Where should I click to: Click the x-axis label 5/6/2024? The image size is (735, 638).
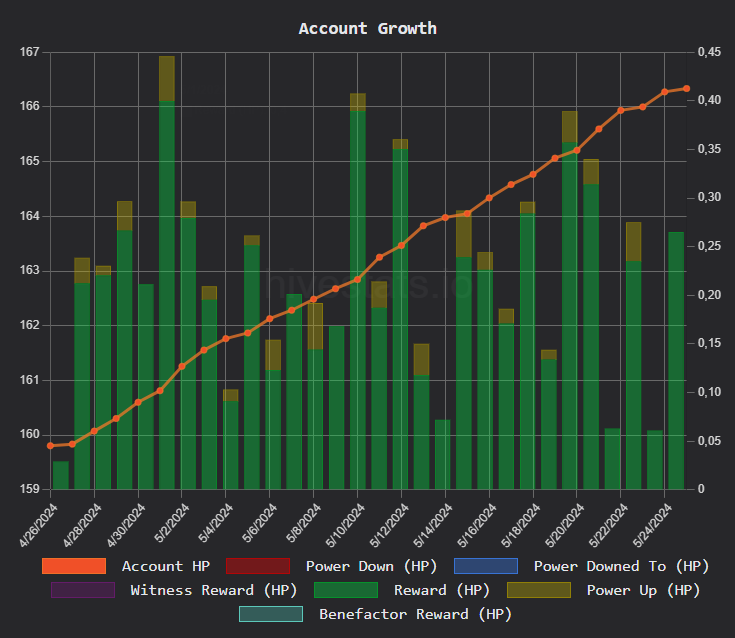259,523
